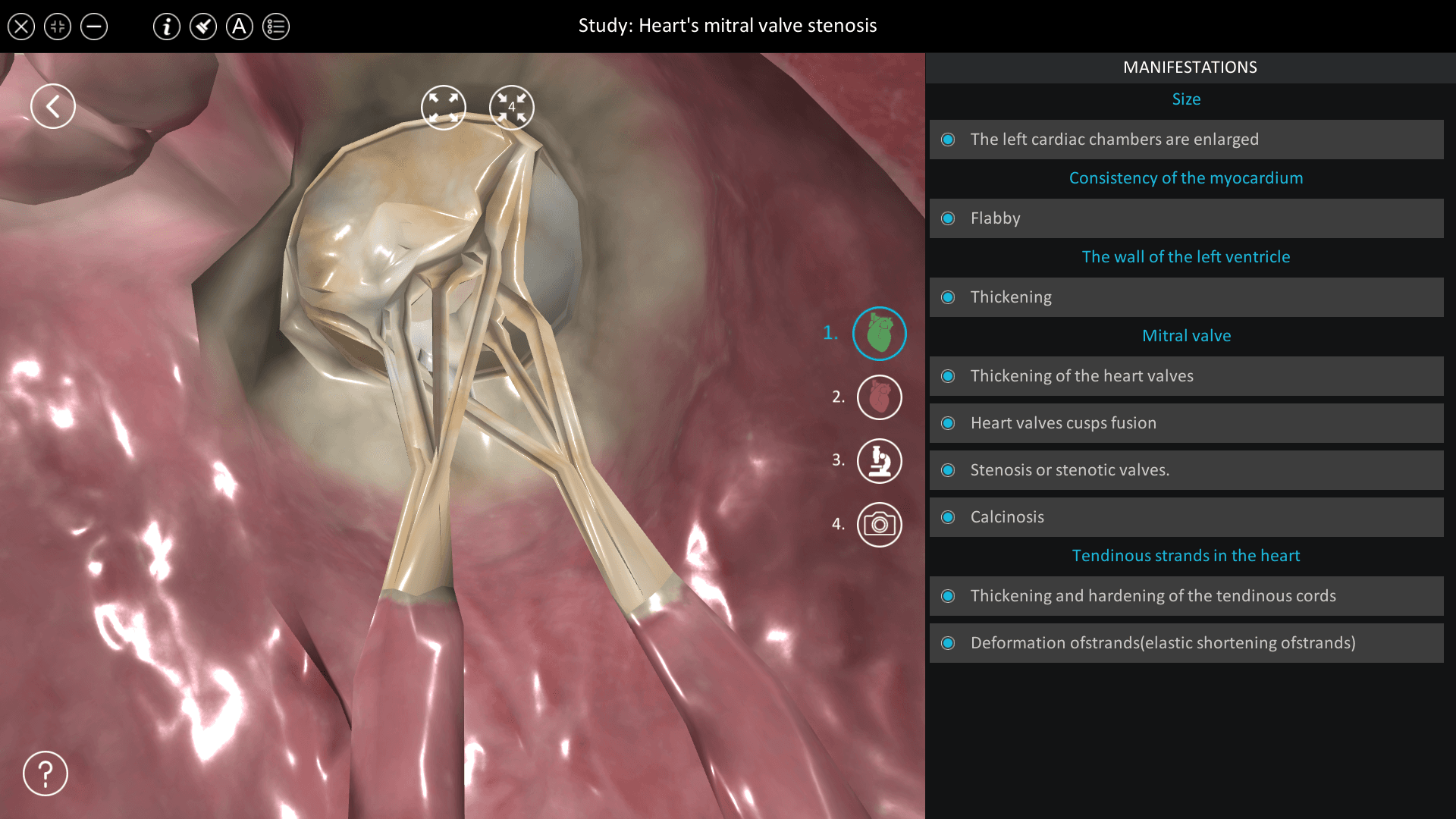Toggle tendinous cords thickening and hardening radio
This screenshot has width=1456, height=819.
pos(948,596)
